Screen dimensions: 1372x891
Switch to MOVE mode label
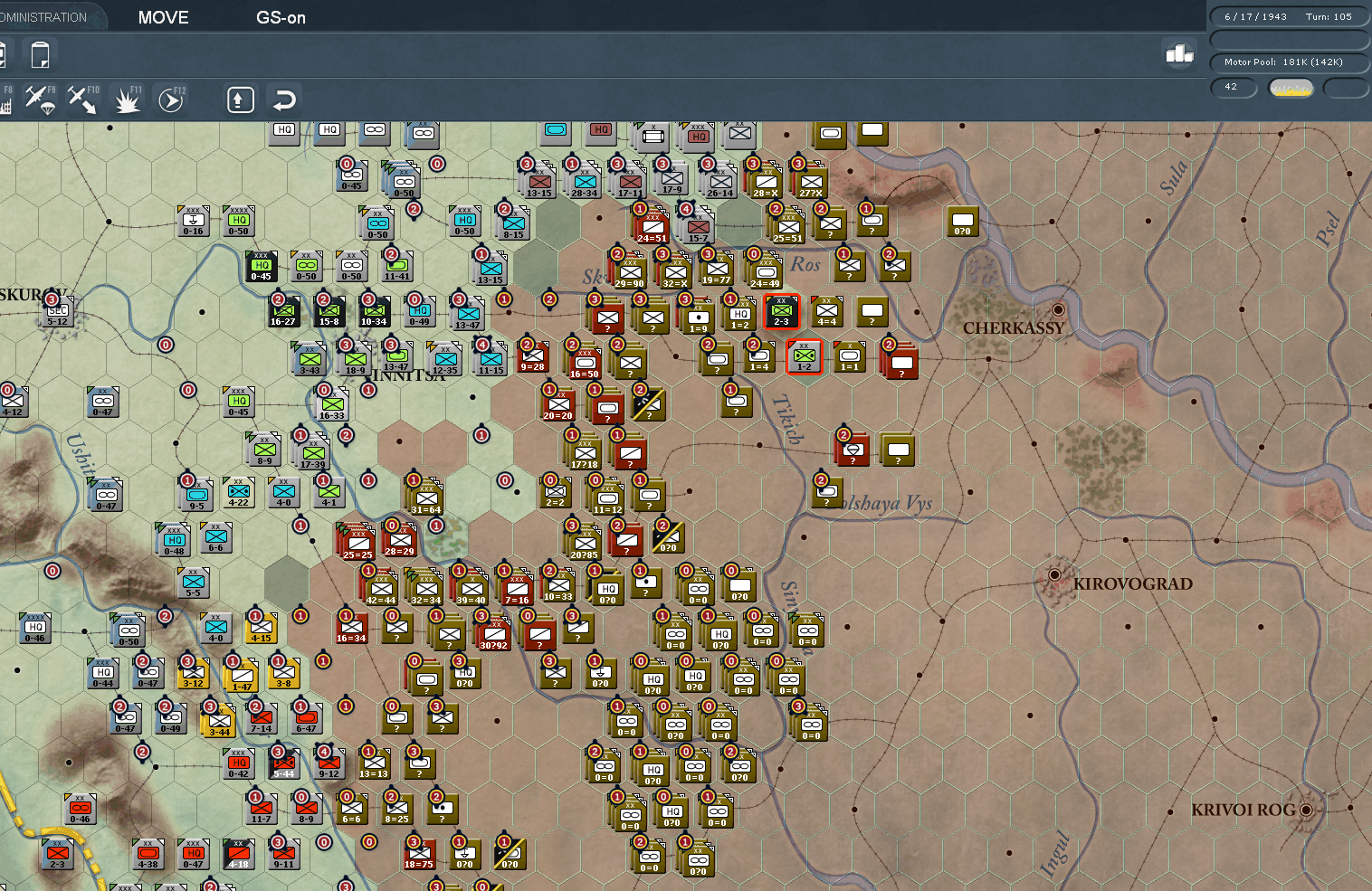[x=164, y=17]
